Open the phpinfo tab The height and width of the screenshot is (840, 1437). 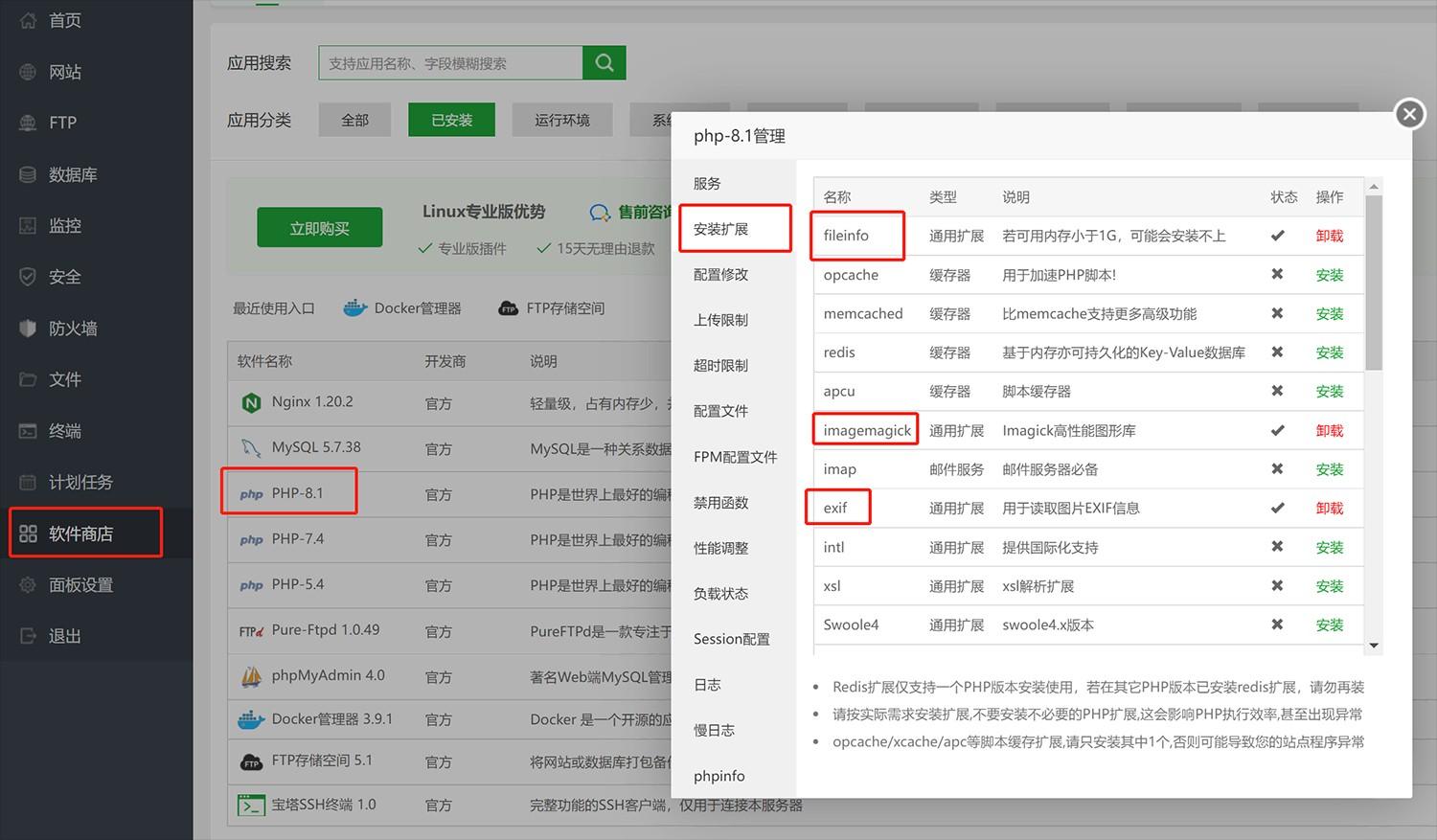[719, 776]
